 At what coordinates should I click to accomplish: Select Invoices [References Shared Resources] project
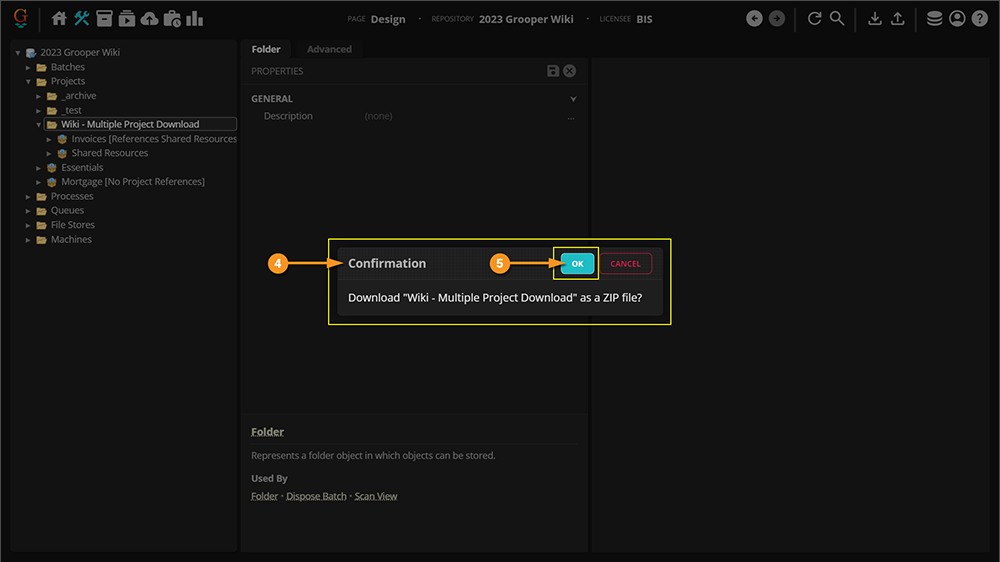154,138
